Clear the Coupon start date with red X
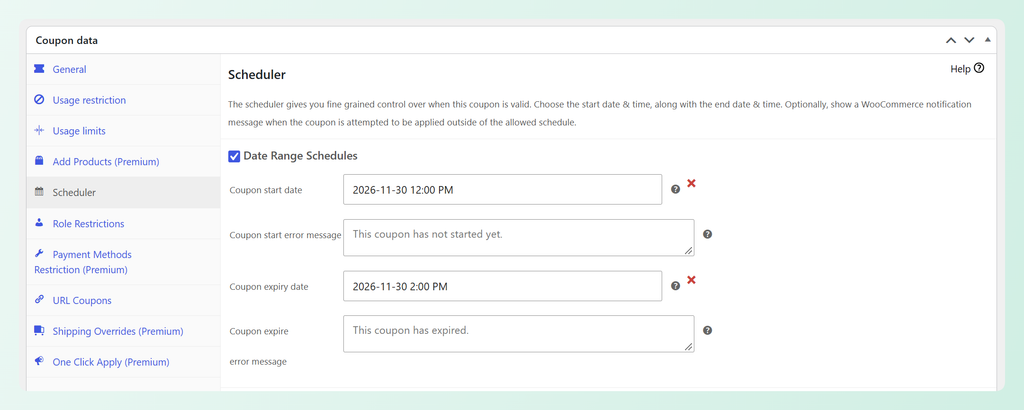This screenshot has height=410, width=1024. point(691,183)
